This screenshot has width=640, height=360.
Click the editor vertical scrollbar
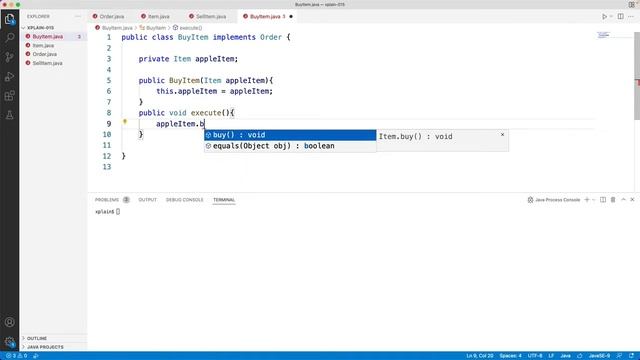(637, 76)
